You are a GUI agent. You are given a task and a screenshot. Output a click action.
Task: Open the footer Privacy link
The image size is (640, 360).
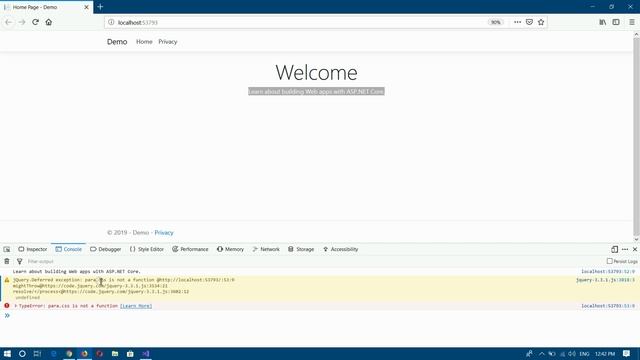[x=164, y=232]
